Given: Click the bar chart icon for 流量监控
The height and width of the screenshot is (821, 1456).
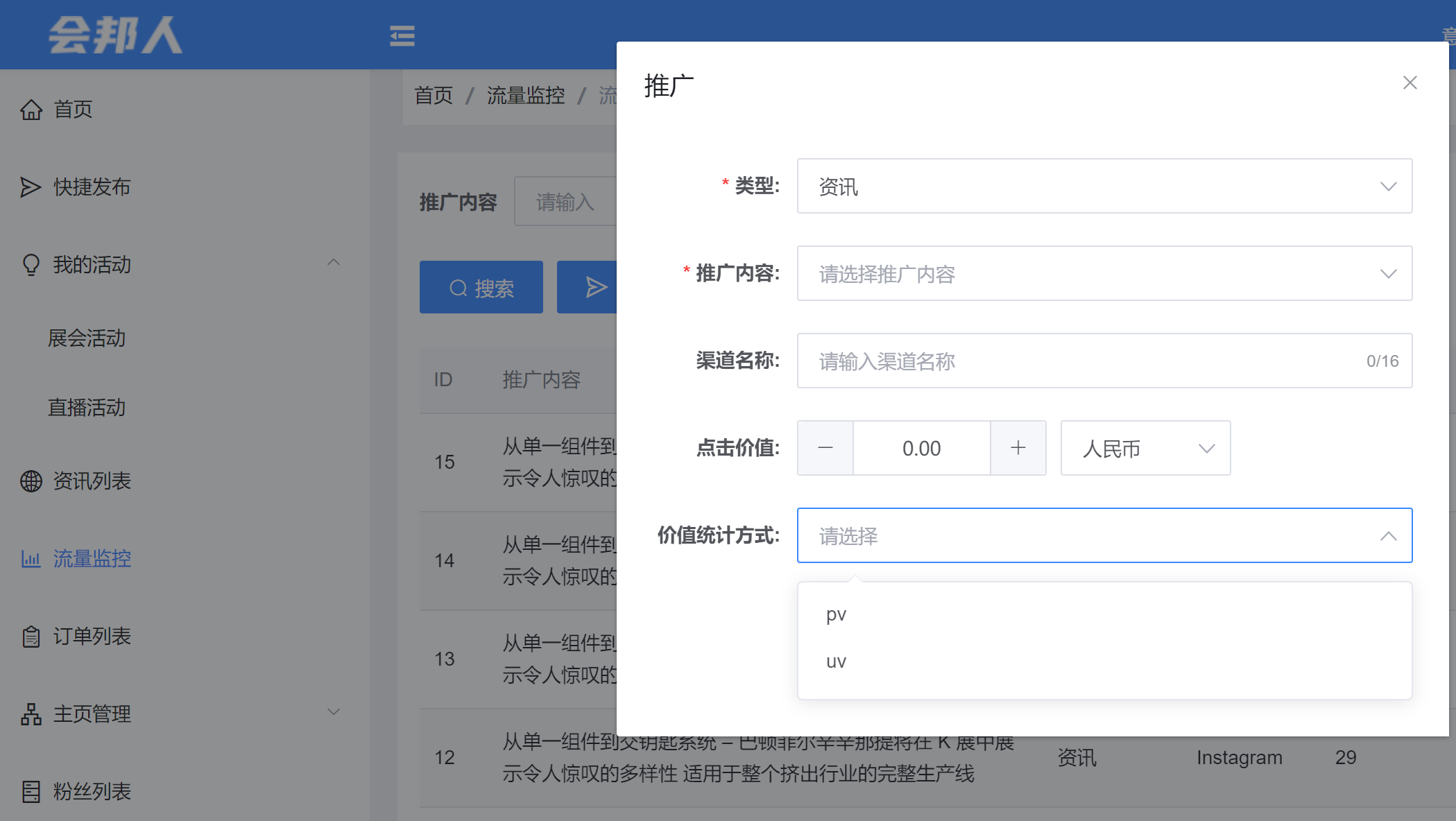Looking at the screenshot, I should pos(31,559).
